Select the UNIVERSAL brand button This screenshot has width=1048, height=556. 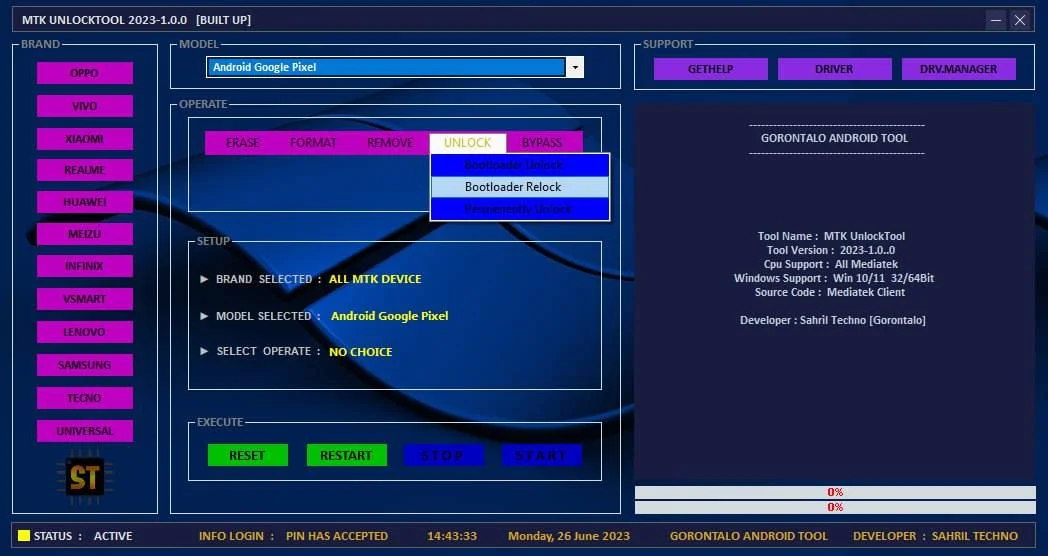pos(85,431)
